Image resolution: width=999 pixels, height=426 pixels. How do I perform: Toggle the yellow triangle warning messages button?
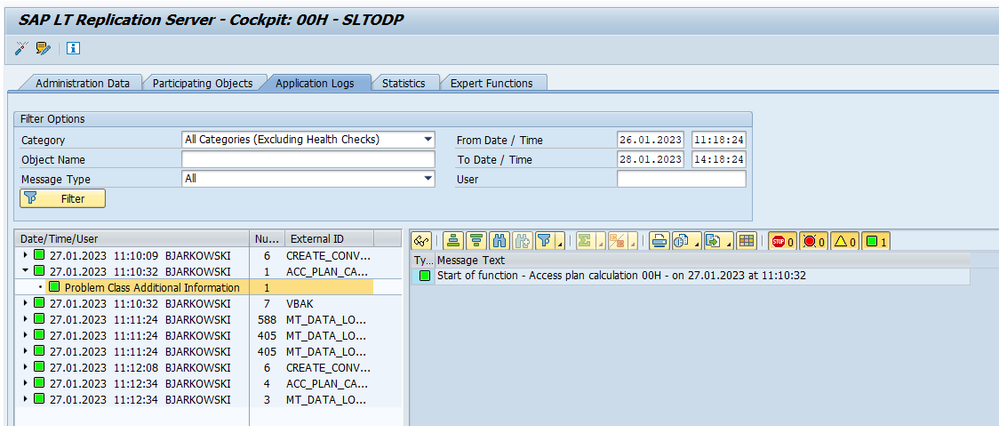click(x=845, y=241)
